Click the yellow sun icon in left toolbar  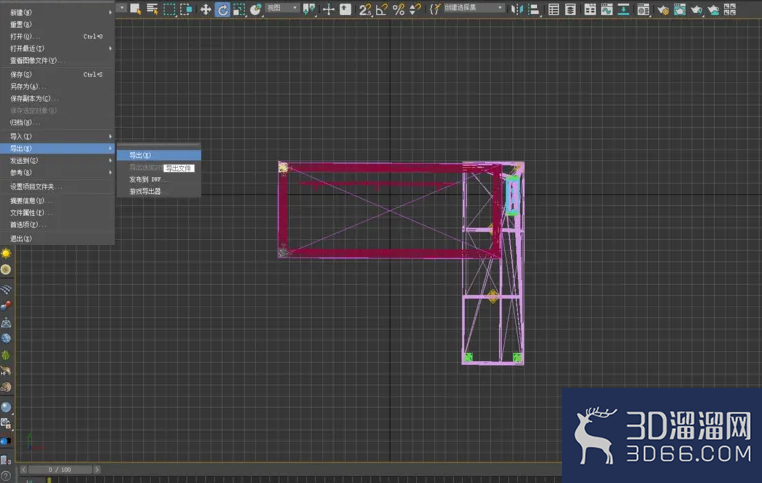pyautogui.click(x=6, y=254)
